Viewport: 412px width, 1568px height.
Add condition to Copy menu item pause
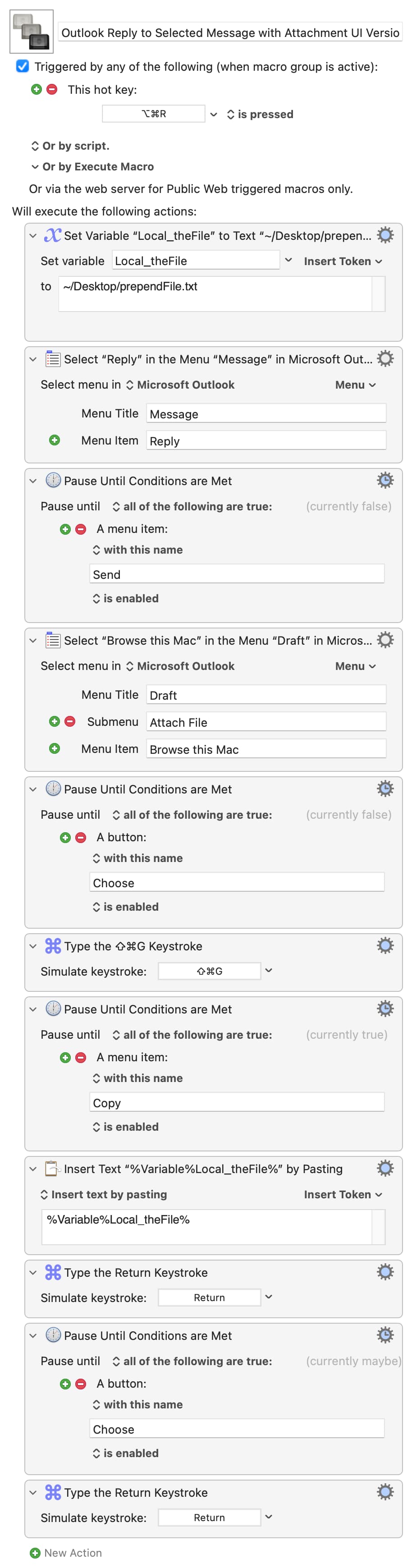65,1057
